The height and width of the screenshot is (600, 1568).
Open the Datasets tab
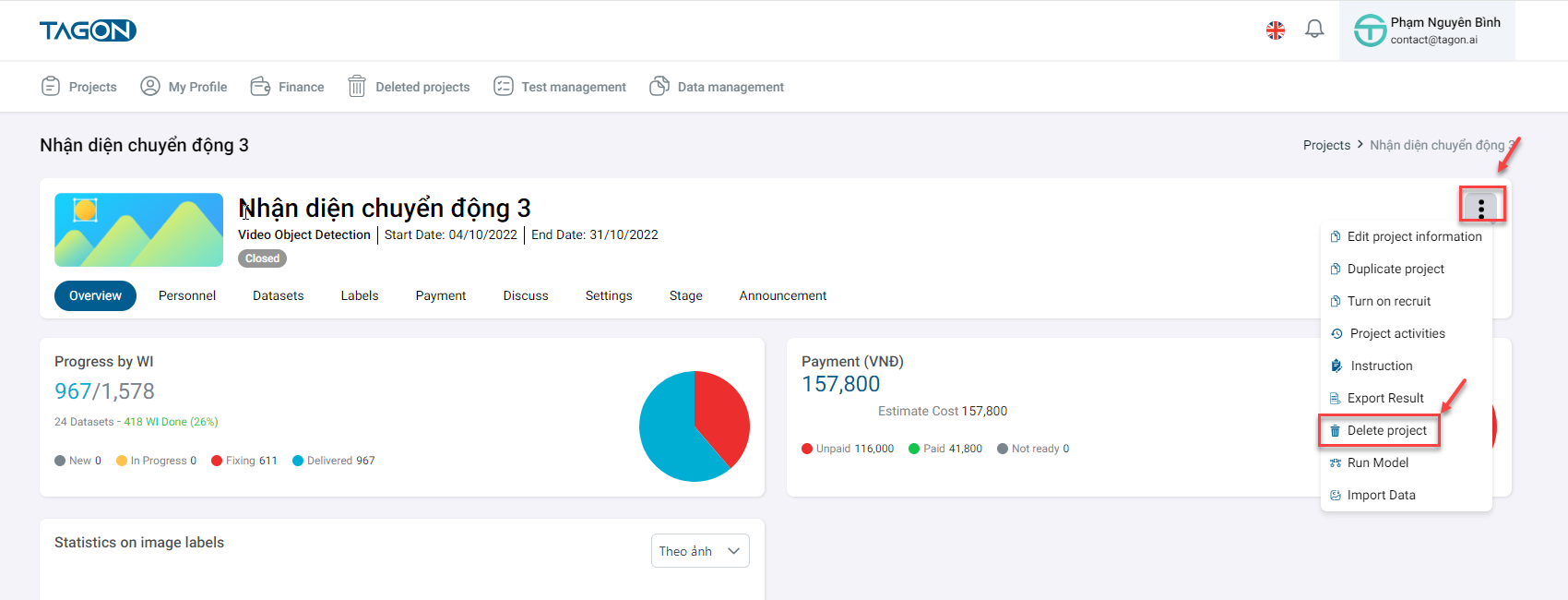[x=279, y=295]
